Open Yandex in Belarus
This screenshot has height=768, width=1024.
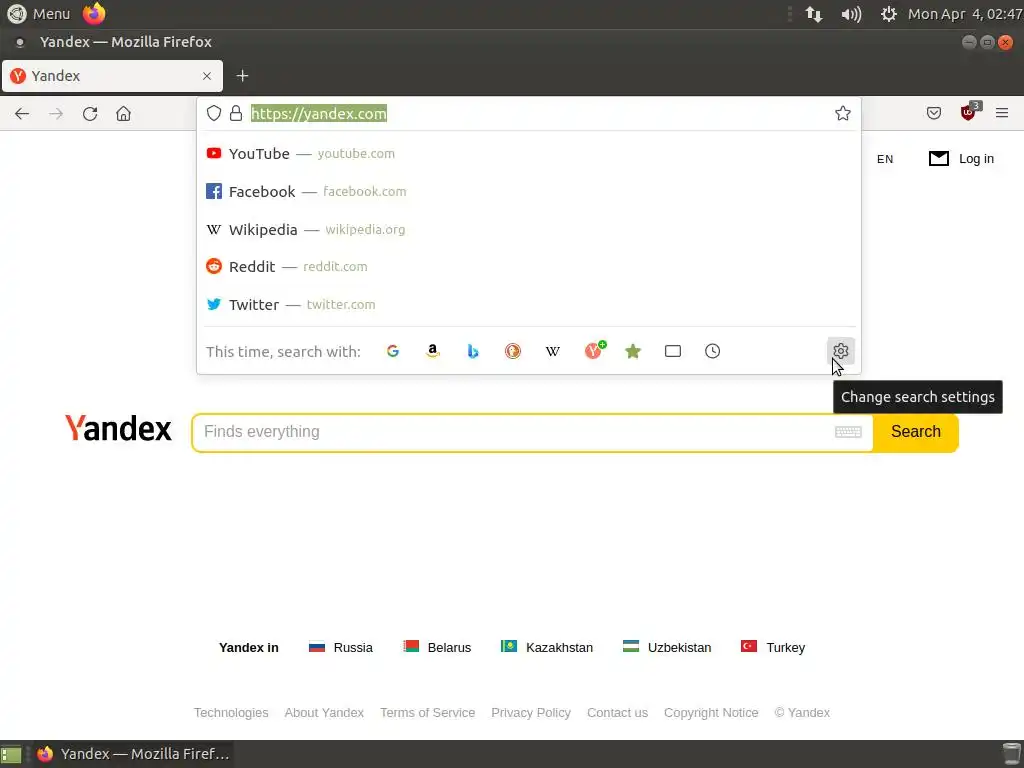pyautogui.click(x=437, y=647)
